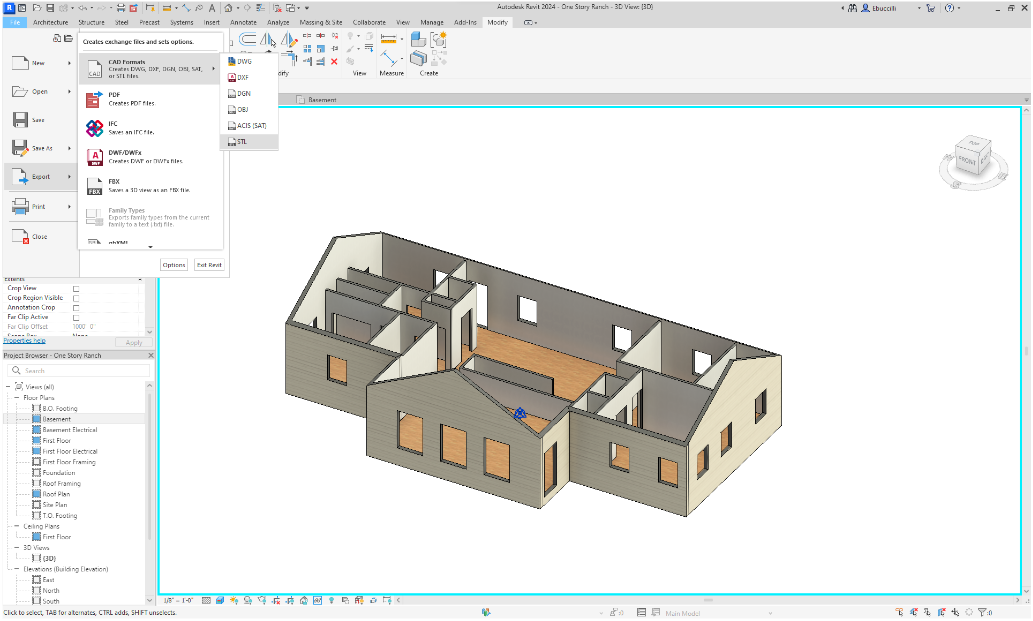Open the scale dropdown showing 1/8" = 1'-0"

pyautogui.click(x=177, y=600)
